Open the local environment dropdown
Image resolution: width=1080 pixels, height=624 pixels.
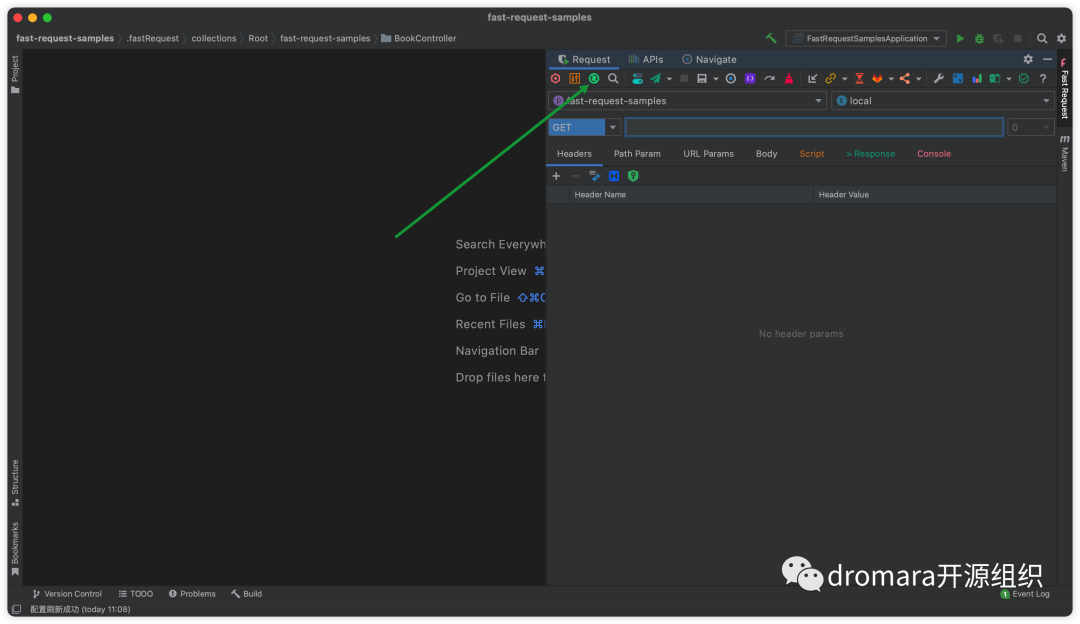pos(943,101)
